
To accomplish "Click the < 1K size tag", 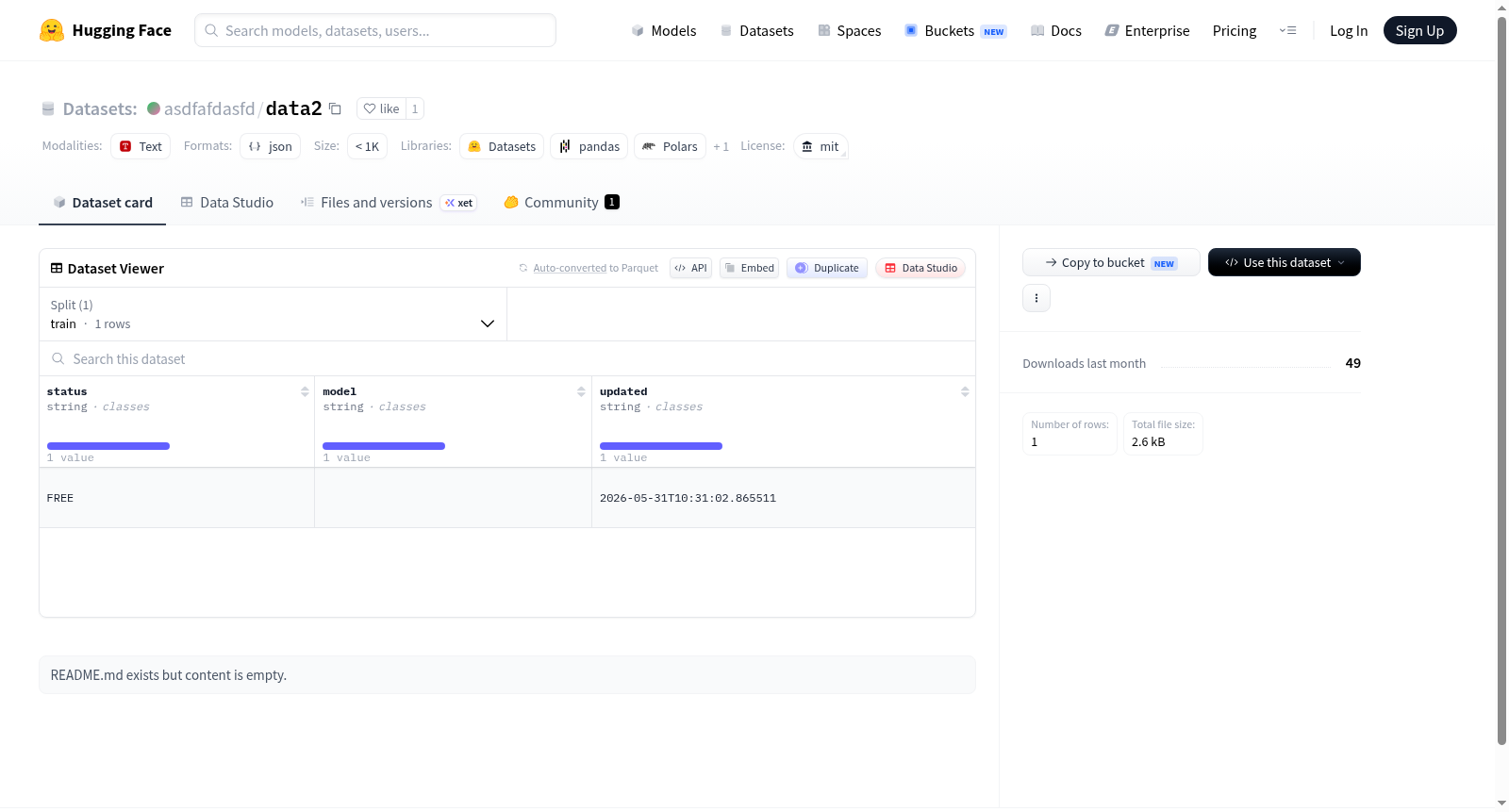I will tap(368, 146).
